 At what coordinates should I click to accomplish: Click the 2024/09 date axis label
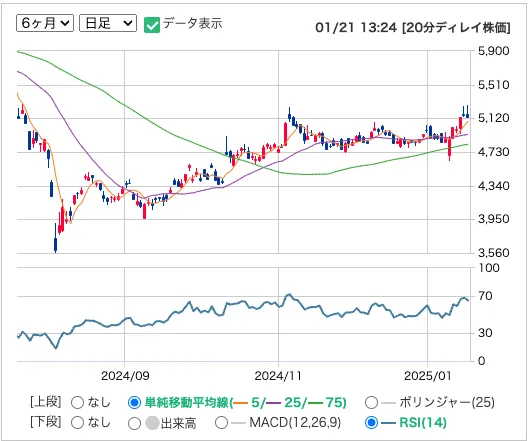pyautogui.click(x=125, y=375)
